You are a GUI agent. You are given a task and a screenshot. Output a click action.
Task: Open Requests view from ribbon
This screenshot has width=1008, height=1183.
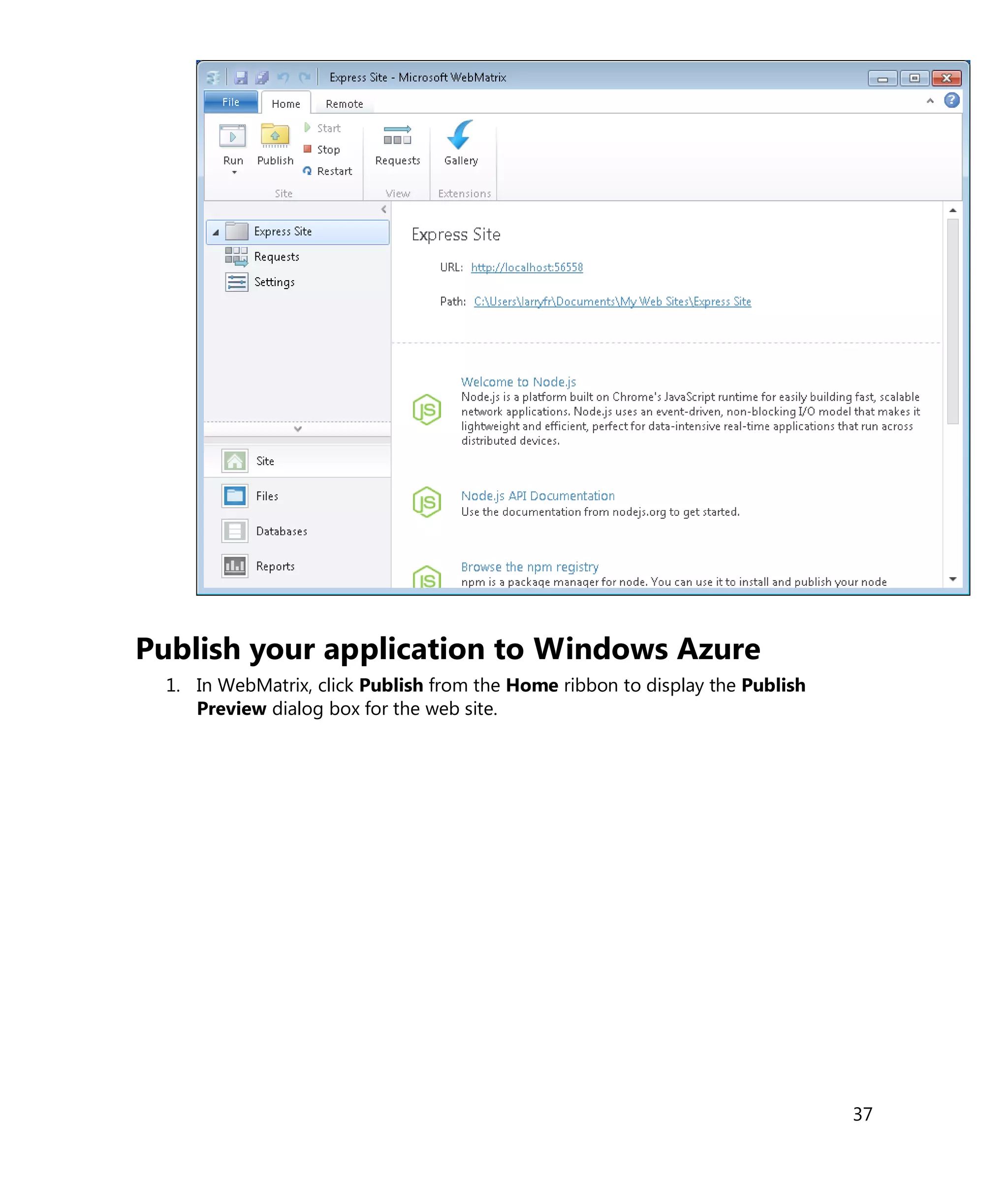397,145
